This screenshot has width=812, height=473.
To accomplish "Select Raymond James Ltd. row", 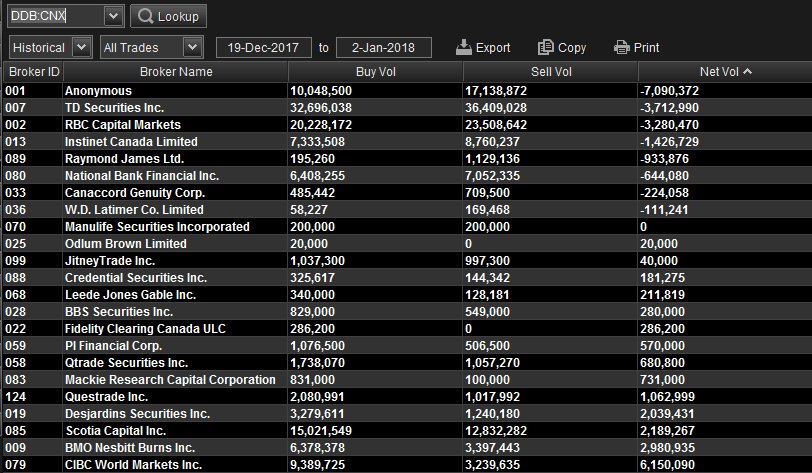I will 407,159.
